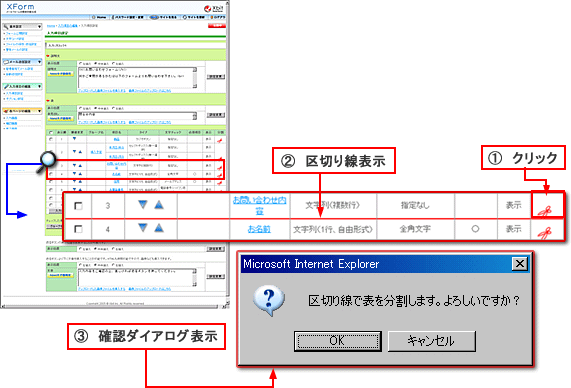Click the キャンセル button in dialog

pyautogui.click(x=432, y=341)
